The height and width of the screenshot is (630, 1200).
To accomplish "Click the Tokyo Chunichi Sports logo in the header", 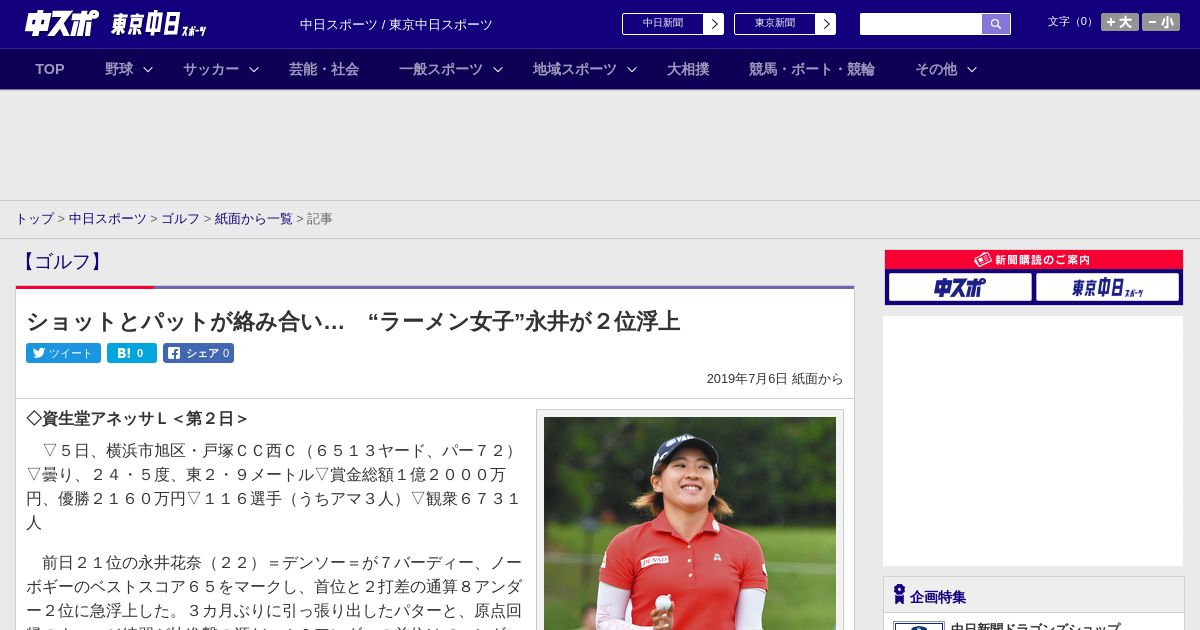I will [159, 24].
